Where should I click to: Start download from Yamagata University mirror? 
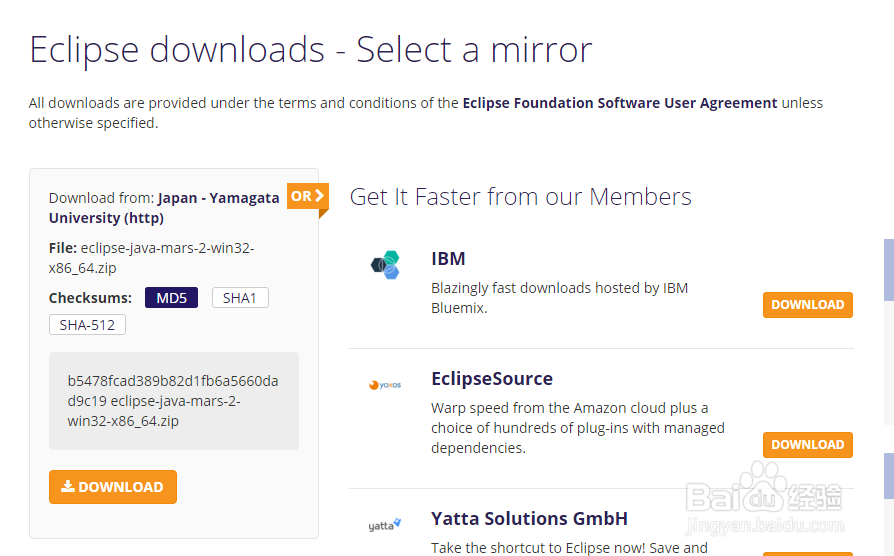(113, 487)
